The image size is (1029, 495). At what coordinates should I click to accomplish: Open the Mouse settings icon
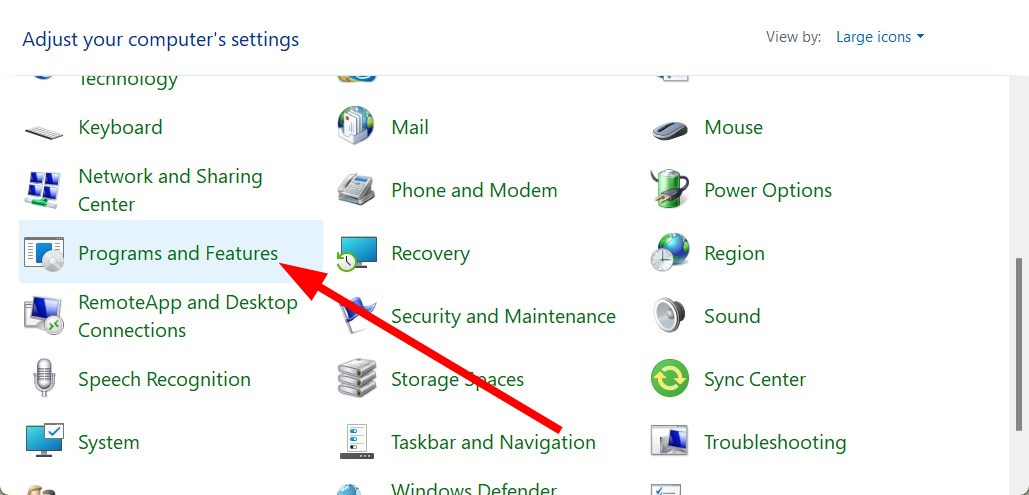[x=670, y=129]
